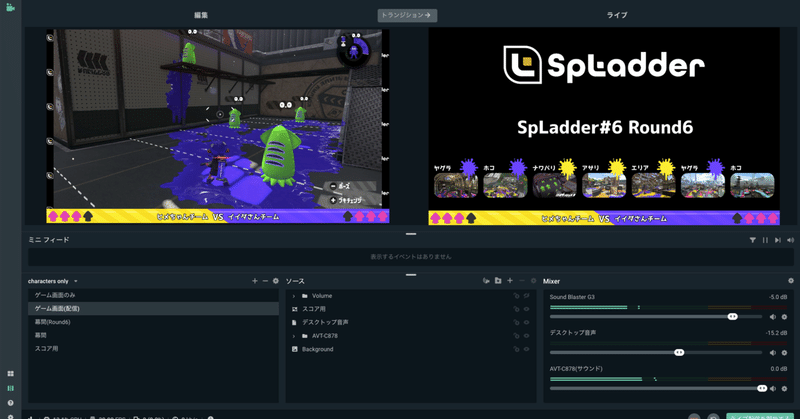
Task: Open scene settings gear icon
Action: [276, 281]
